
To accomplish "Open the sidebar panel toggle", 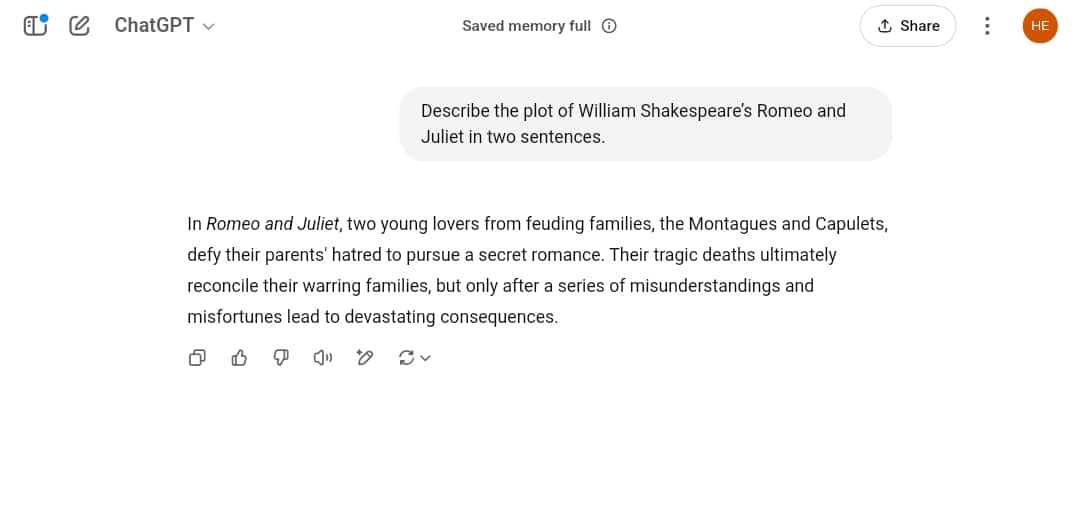I will pyautogui.click(x=34, y=25).
